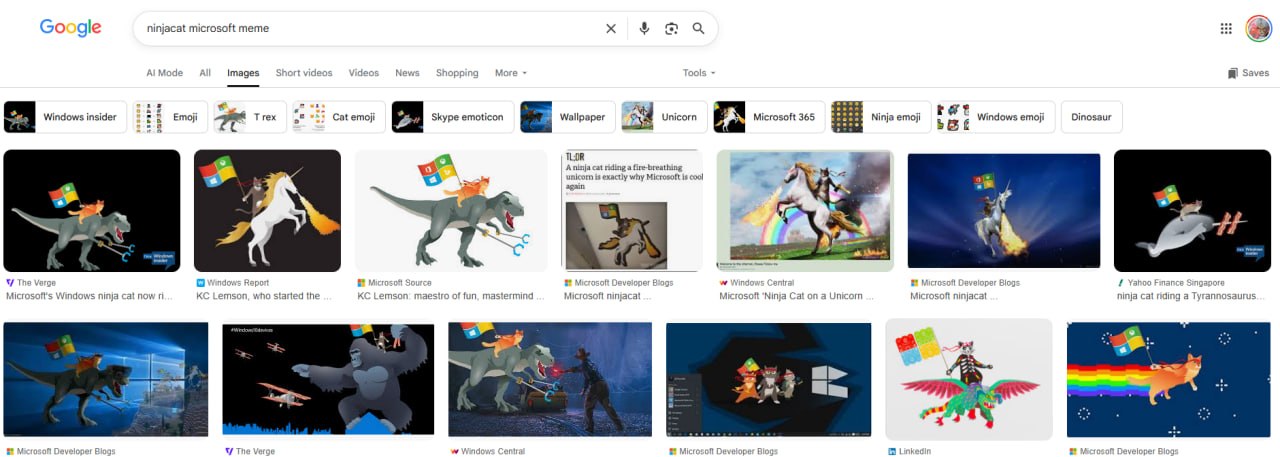Expand the More dropdown

(x=510, y=73)
